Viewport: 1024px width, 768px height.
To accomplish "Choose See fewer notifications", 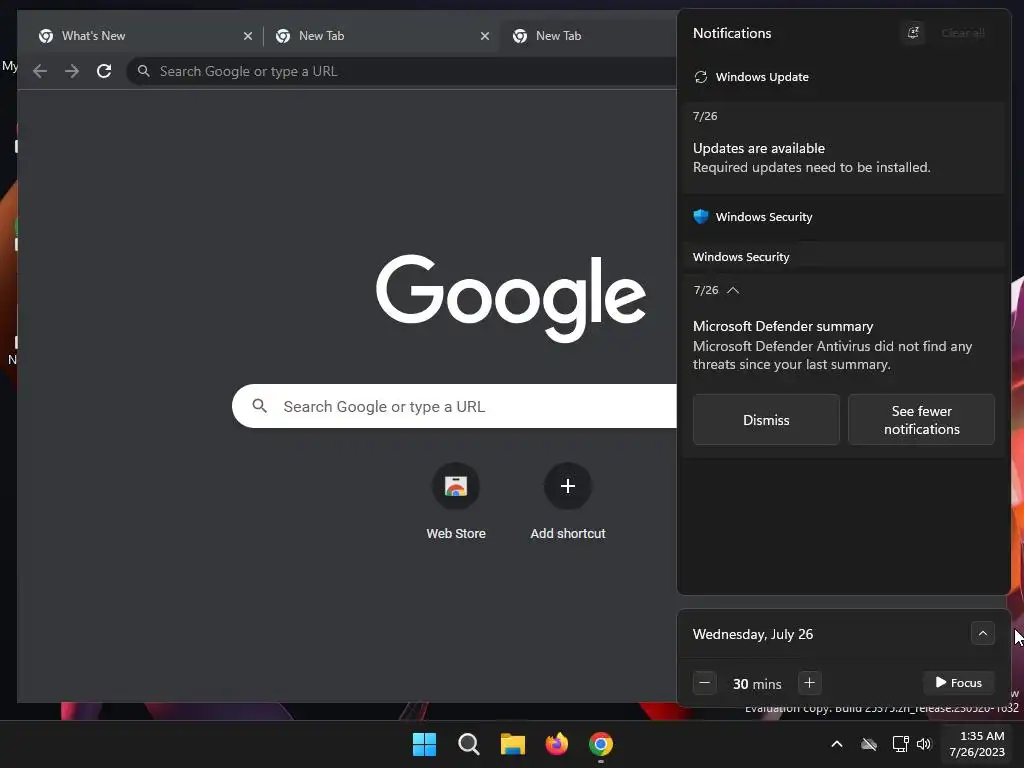I will click(x=921, y=420).
